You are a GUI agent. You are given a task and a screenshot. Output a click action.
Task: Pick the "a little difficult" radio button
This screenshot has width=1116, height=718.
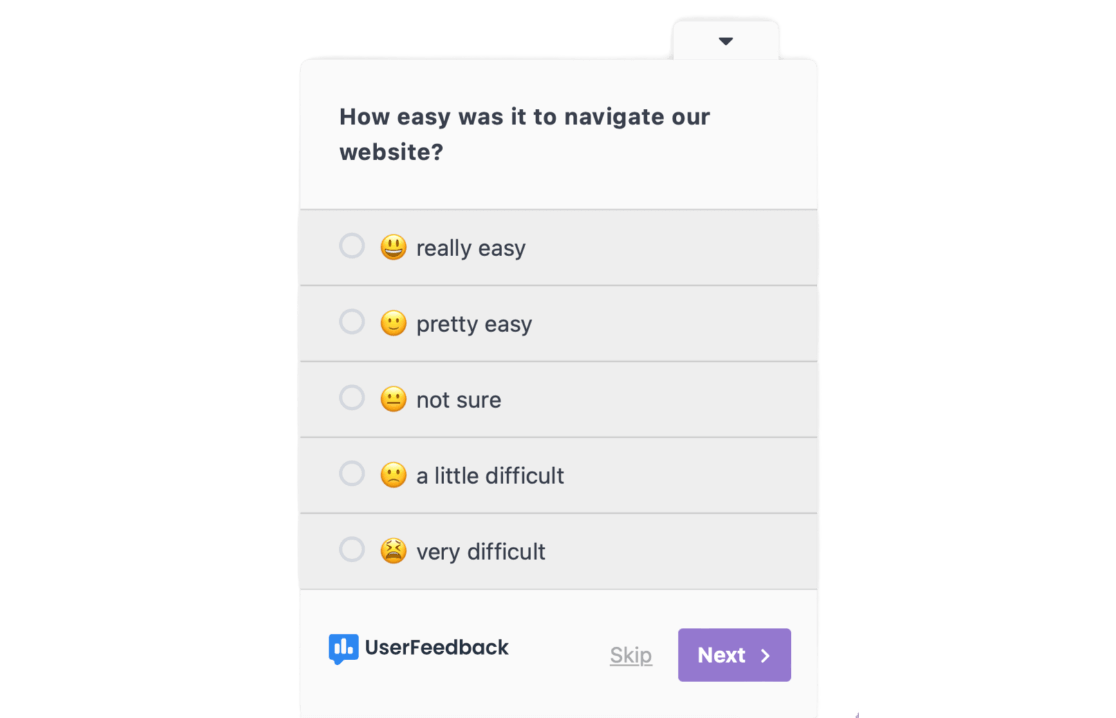[x=352, y=474]
